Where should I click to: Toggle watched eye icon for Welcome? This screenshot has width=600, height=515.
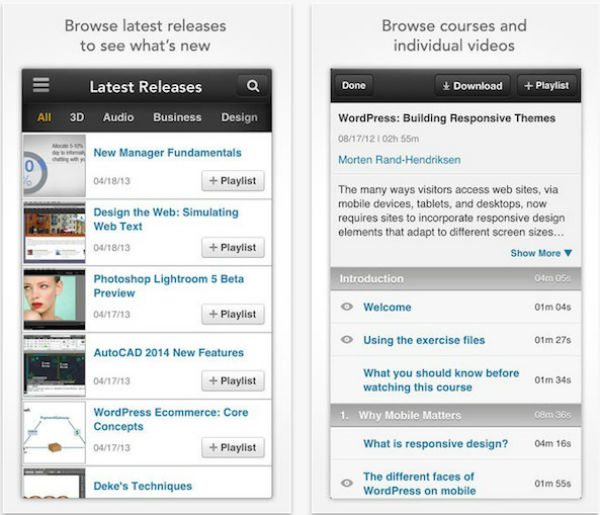pos(347,307)
